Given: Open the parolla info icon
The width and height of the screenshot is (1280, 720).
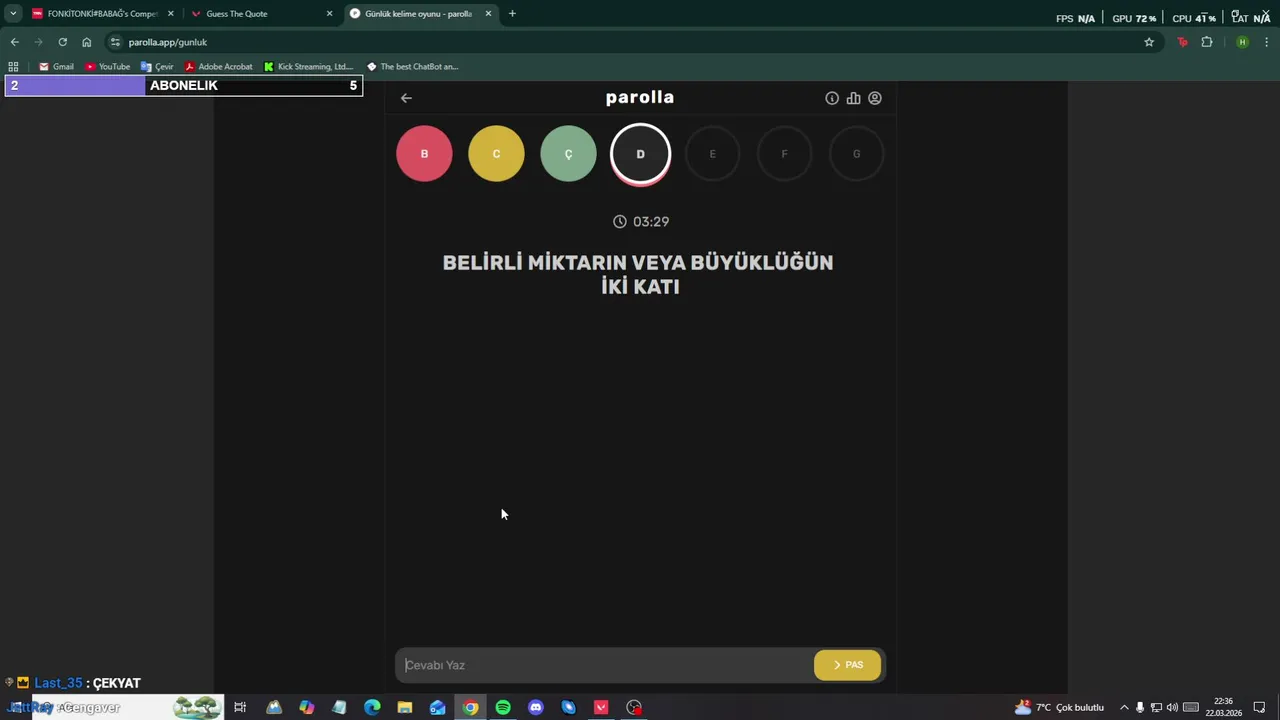Looking at the screenshot, I should (832, 98).
